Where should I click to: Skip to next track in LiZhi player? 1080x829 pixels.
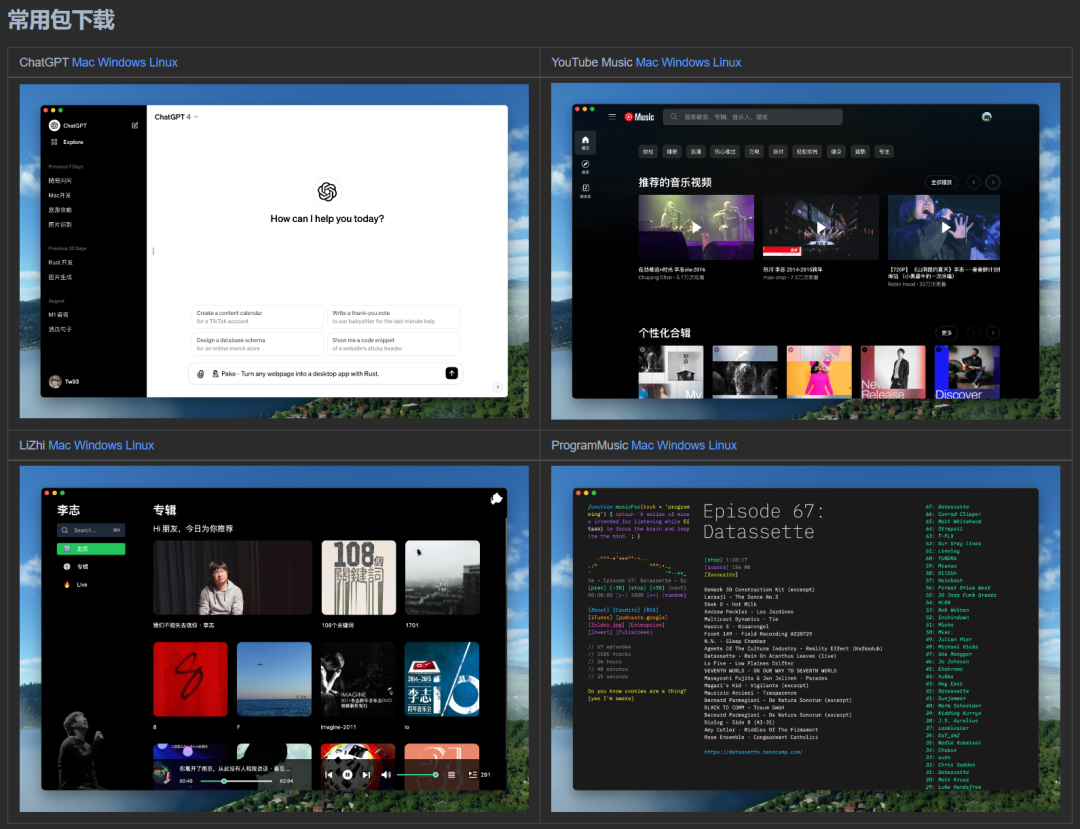(366, 774)
